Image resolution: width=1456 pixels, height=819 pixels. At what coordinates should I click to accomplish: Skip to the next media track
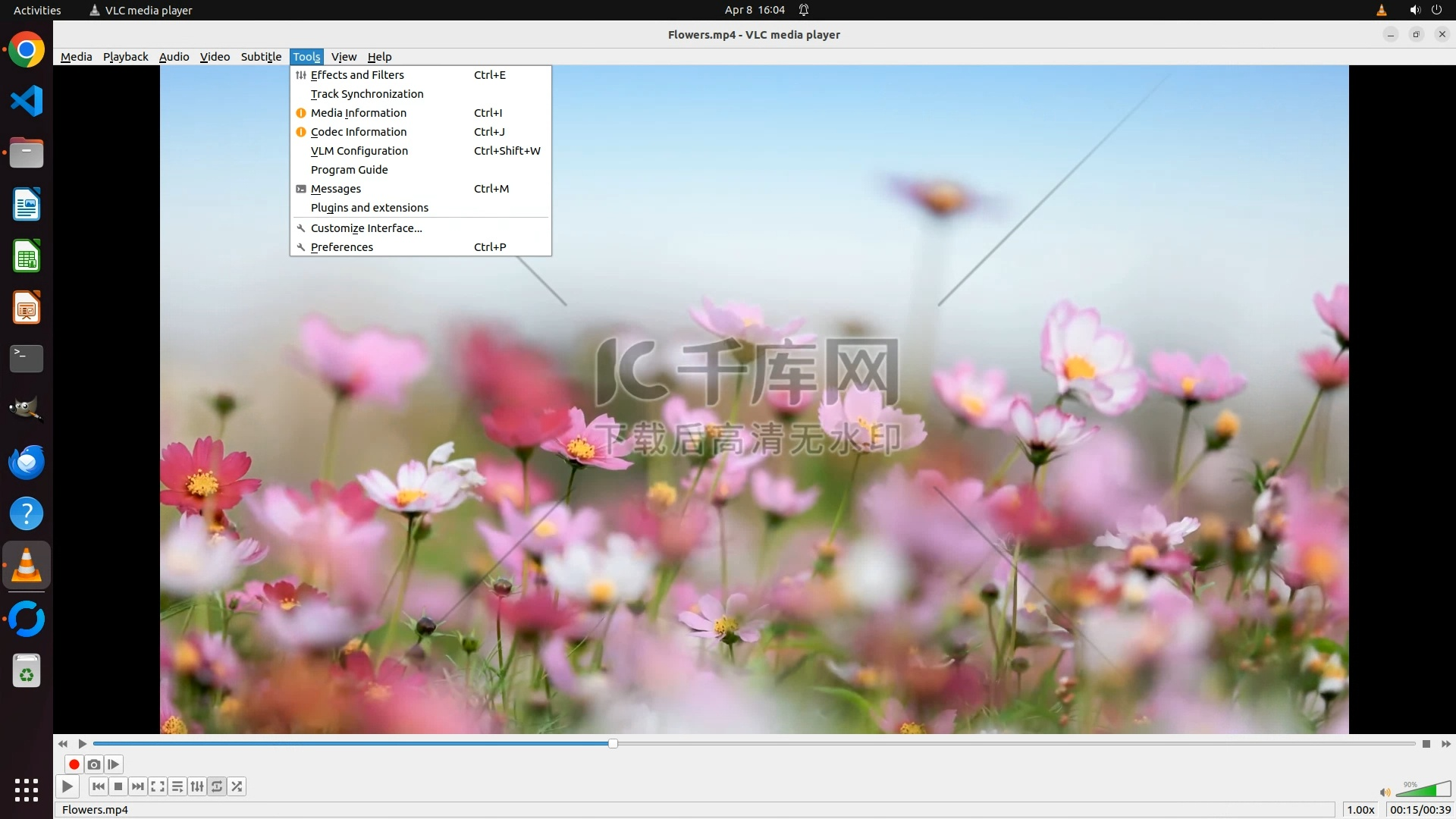pyautogui.click(x=138, y=786)
